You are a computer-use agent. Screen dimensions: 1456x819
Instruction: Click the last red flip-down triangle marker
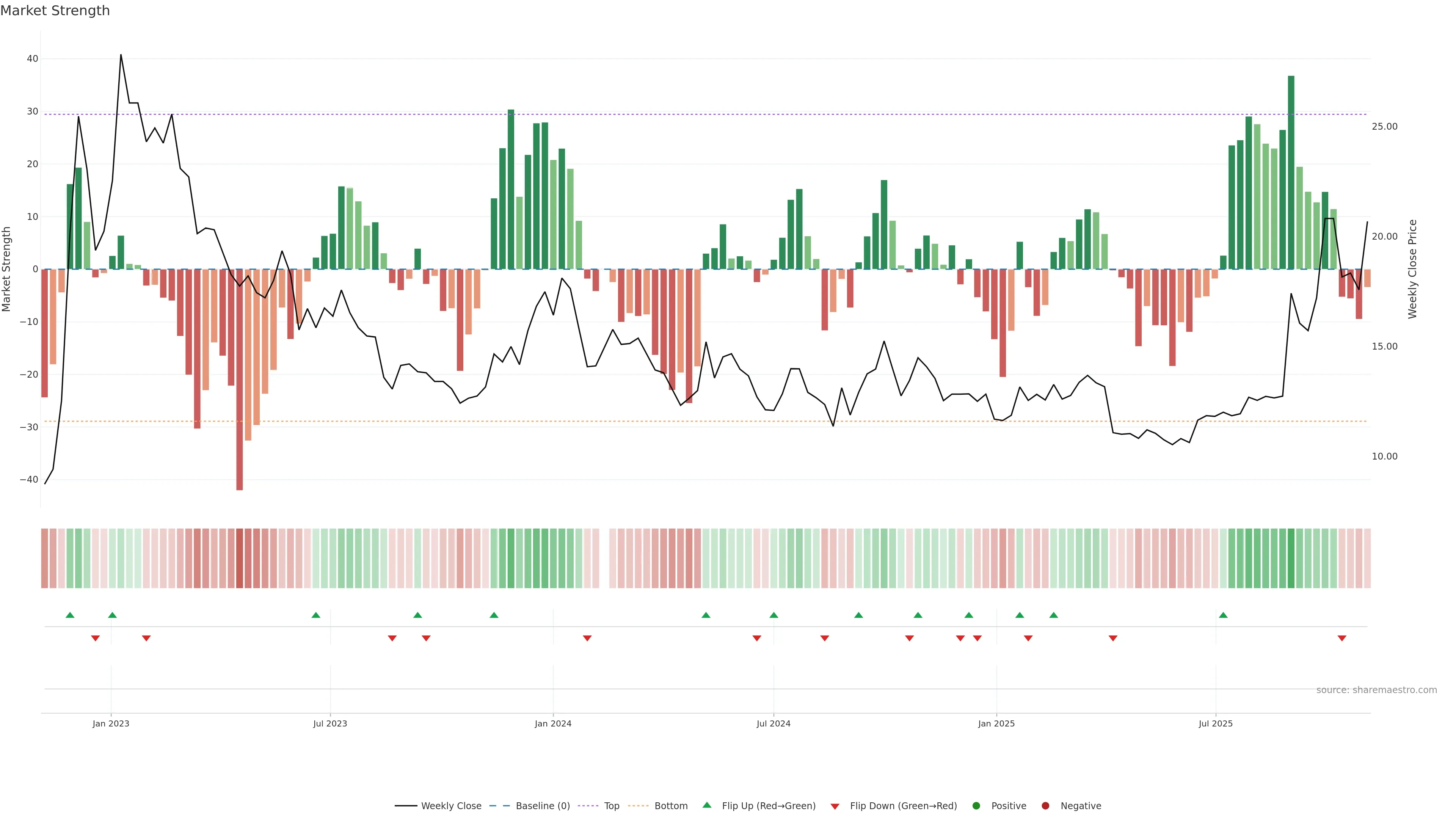click(1342, 638)
